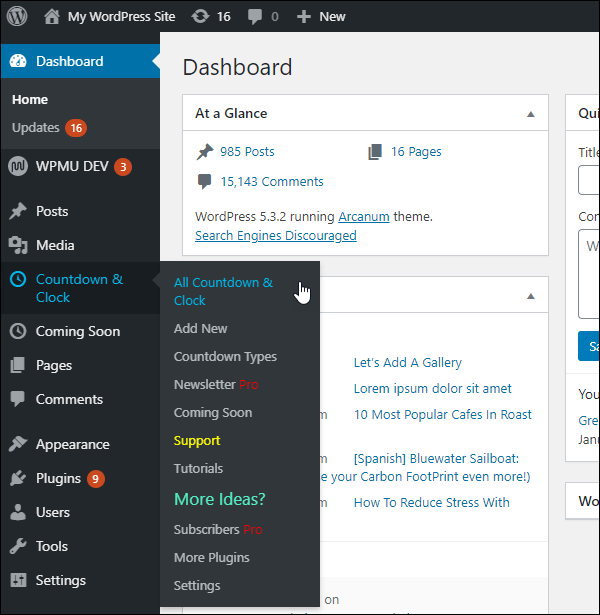Screen dimensions: 600x615
Task: Click My WordPress Site name in admin bar
Action: 122,16
